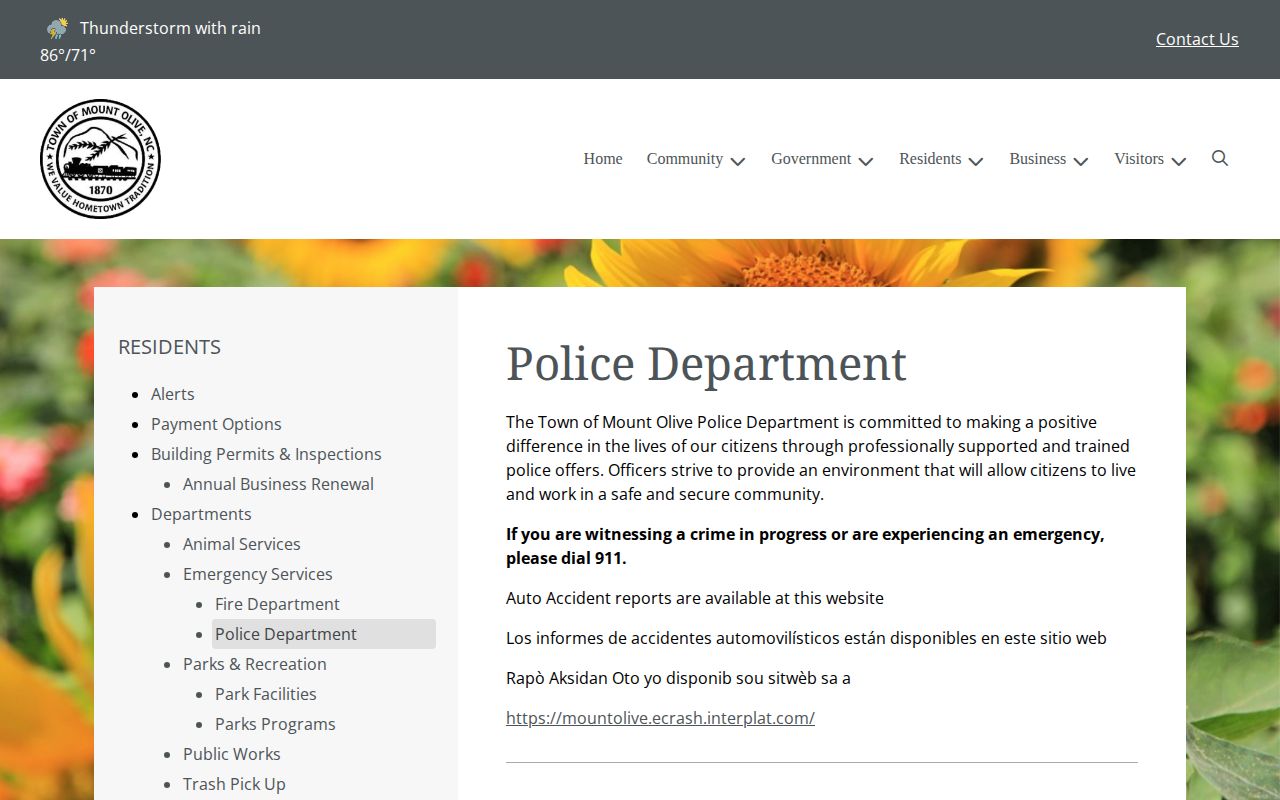Image resolution: width=1280 pixels, height=800 pixels.
Task: Click the Police Department page title
Action: 706,363
